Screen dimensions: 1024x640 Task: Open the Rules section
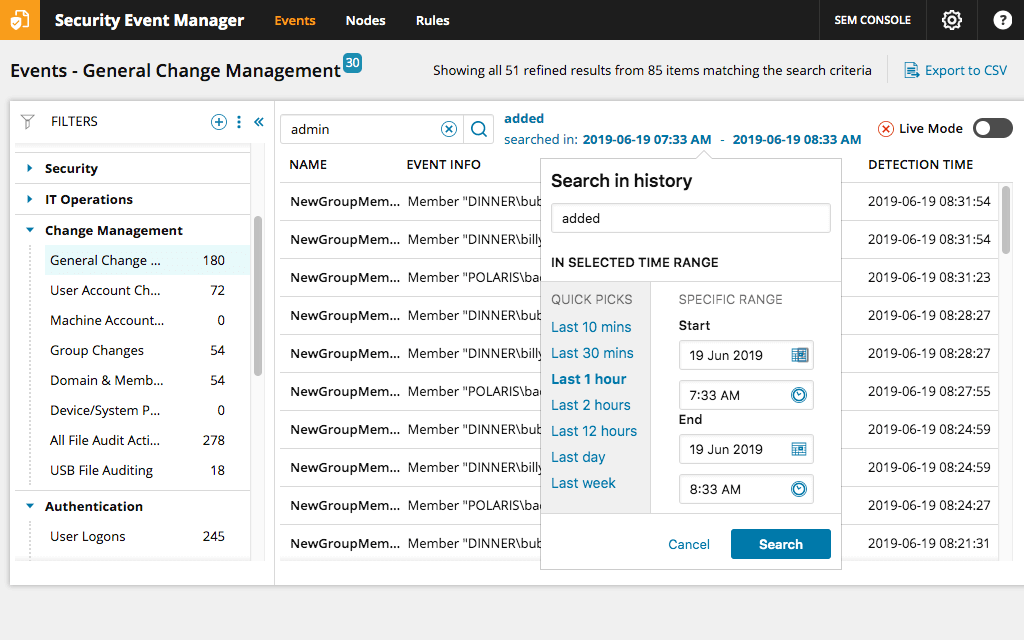[x=432, y=20]
